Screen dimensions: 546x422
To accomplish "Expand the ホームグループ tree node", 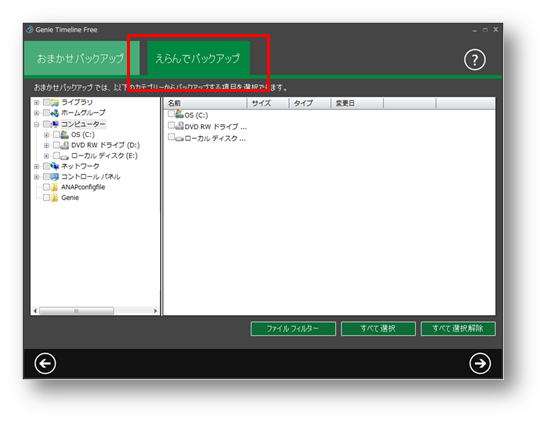I will pos(36,113).
